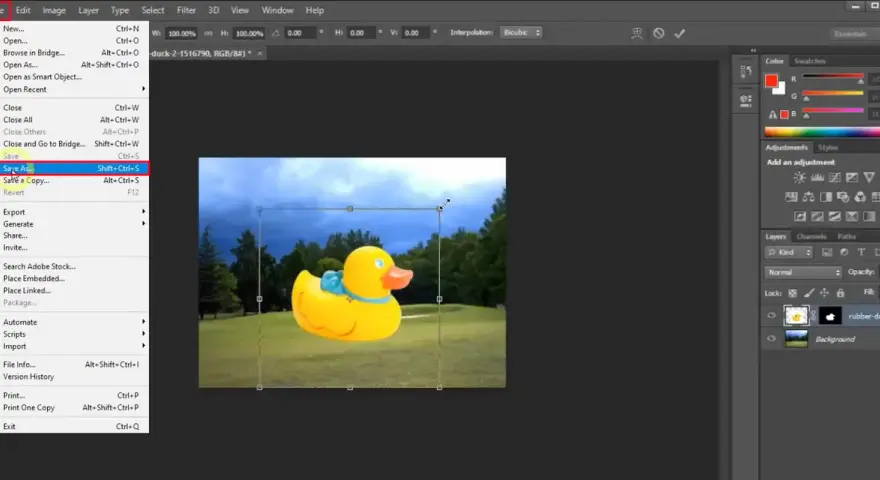Image resolution: width=880 pixels, height=480 pixels.
Task: Hide the Background layer visibility eye
Action: 771,339
